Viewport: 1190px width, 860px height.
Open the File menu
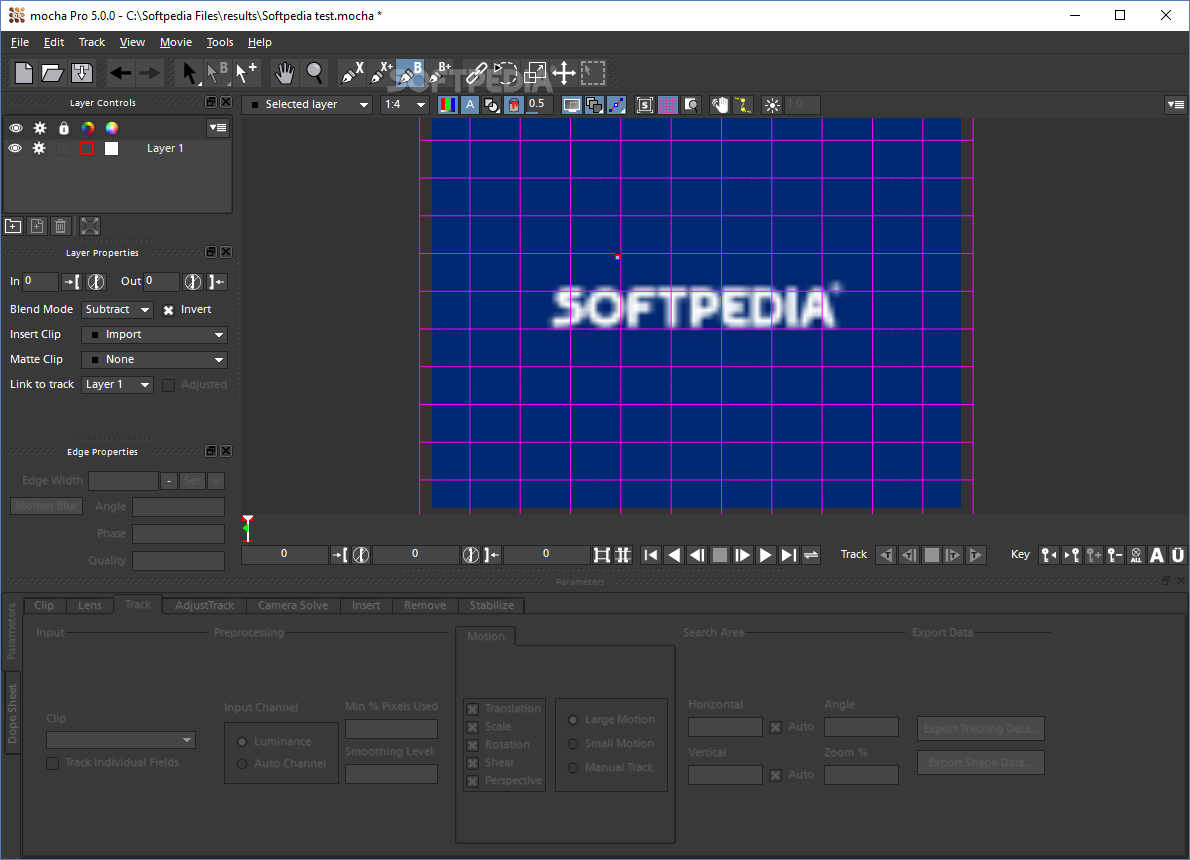20,43
